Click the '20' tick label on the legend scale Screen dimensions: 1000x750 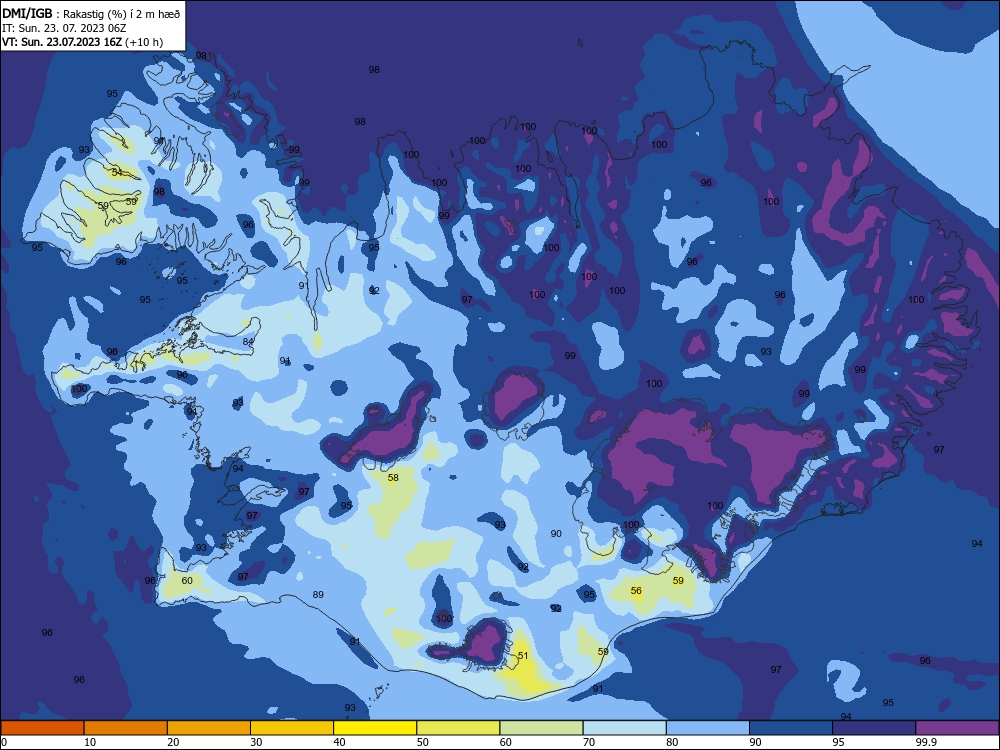coord(173,742)
